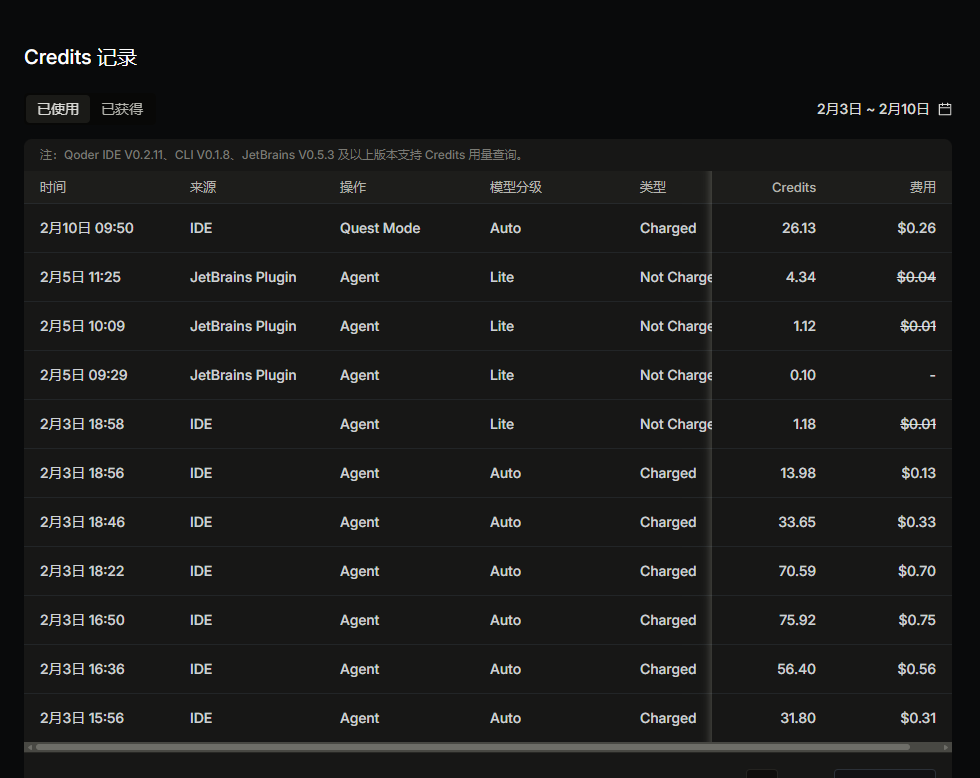Click the 来源 column header
This screenshot has width=980, height=778.
coord(203,187)
